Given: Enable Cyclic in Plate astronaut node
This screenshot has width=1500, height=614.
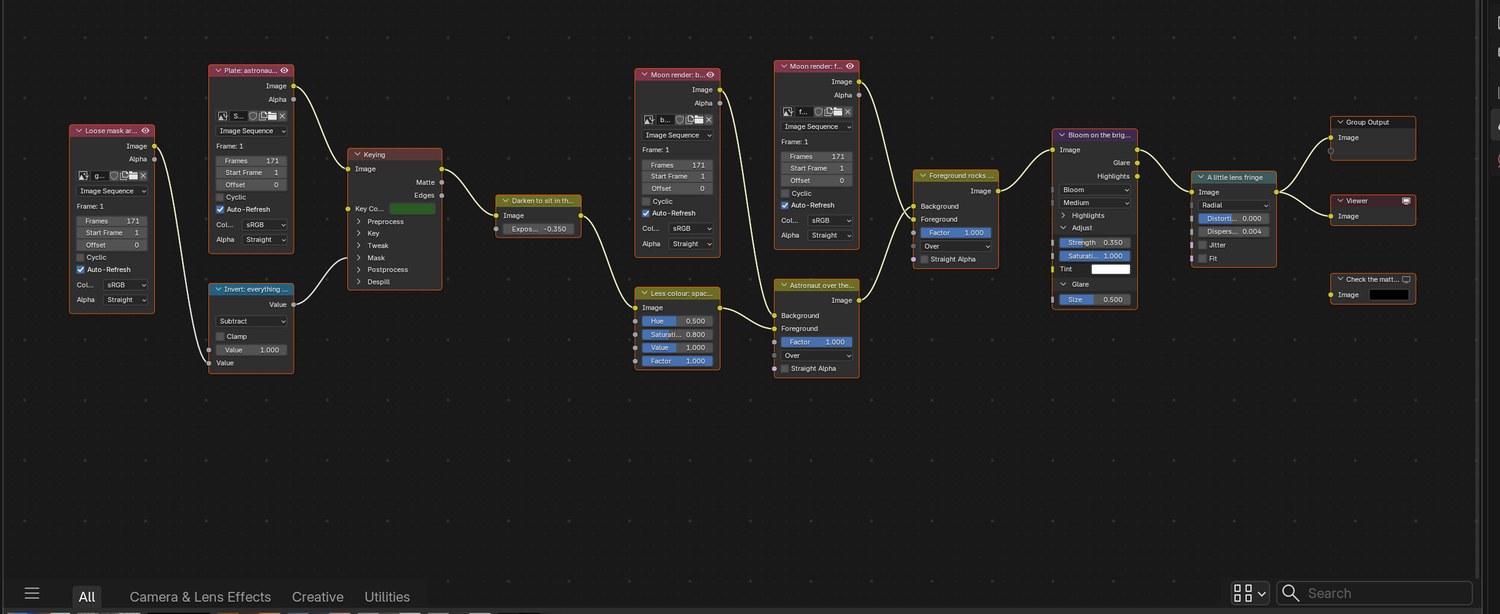Looking at the screenshot, I should point(220,197).
